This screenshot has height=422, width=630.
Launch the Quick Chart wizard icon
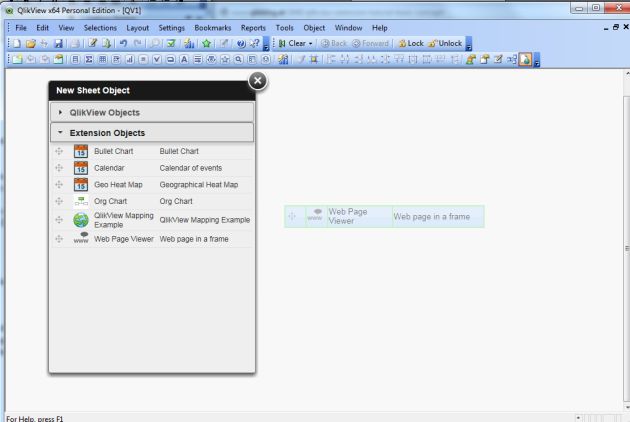(x=189, y=43)
